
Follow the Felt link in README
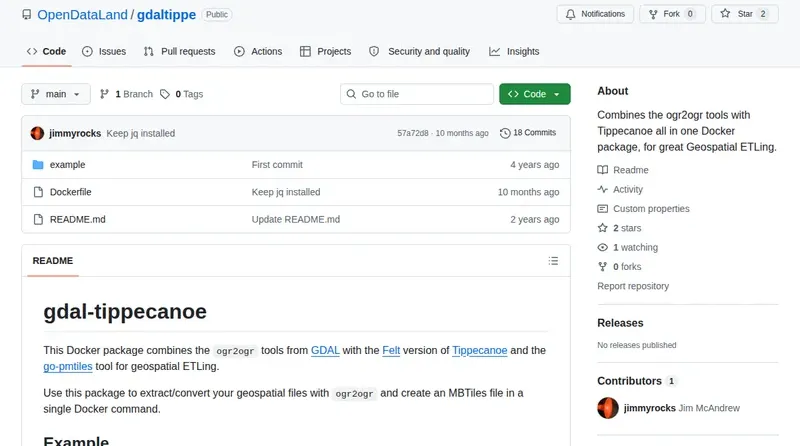(391, 351)
